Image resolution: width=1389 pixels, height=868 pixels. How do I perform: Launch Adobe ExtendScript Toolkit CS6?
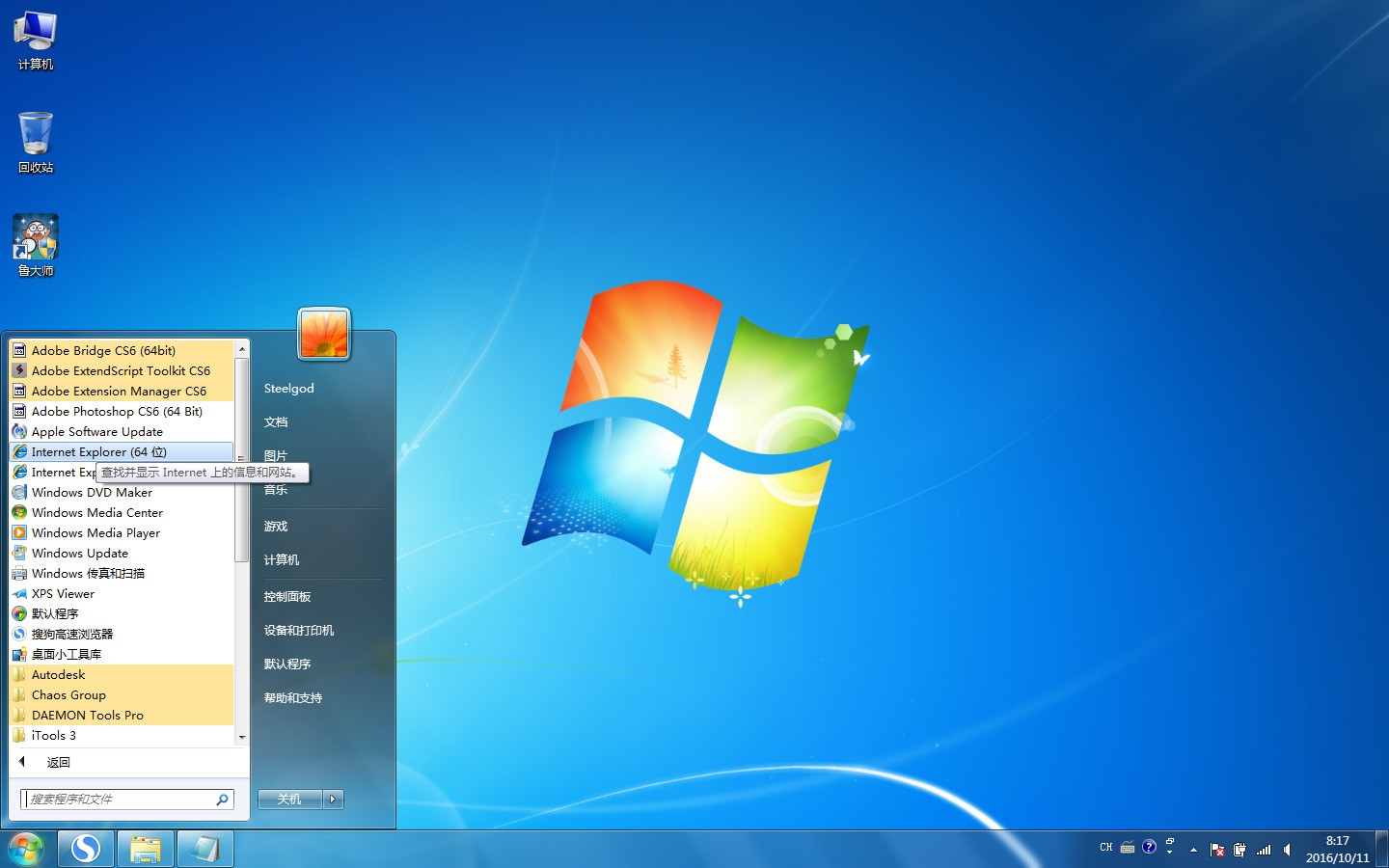click(122, 370)
